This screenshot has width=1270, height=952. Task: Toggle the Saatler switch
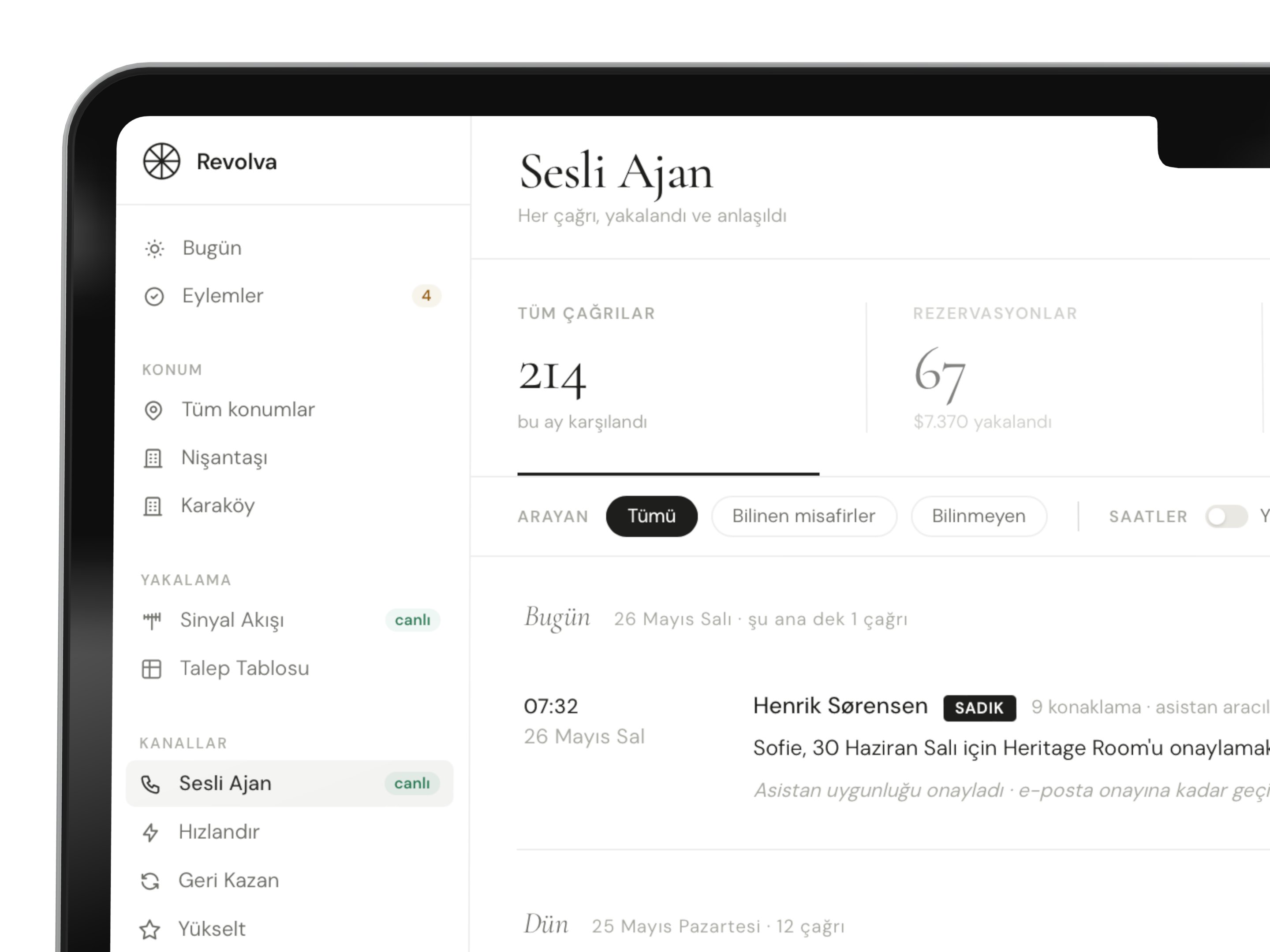pyautogui.click(x=1226, y=517)
